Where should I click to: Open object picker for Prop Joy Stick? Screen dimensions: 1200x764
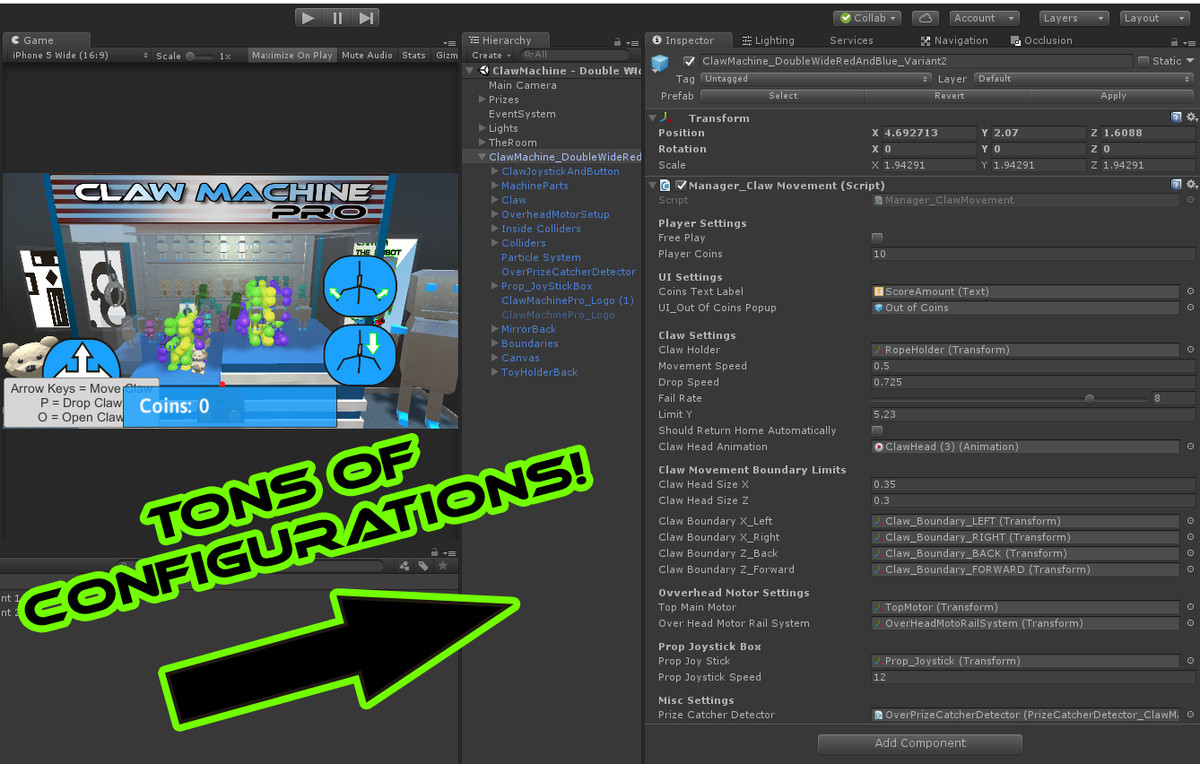click(1190, 661)
